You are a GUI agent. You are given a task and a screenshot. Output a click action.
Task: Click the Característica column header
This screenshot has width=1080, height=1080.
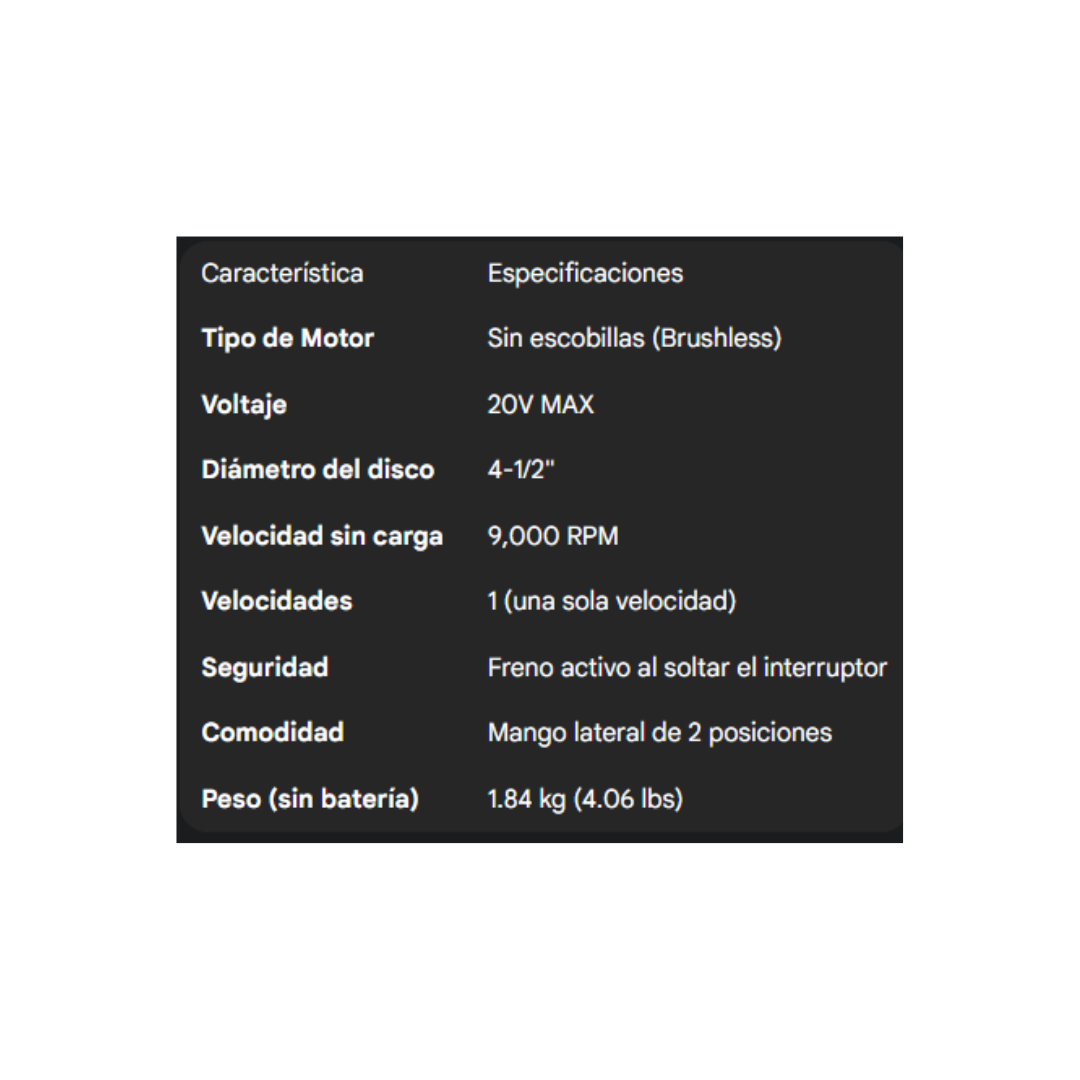pyautogui.click(x=282, y=273)
